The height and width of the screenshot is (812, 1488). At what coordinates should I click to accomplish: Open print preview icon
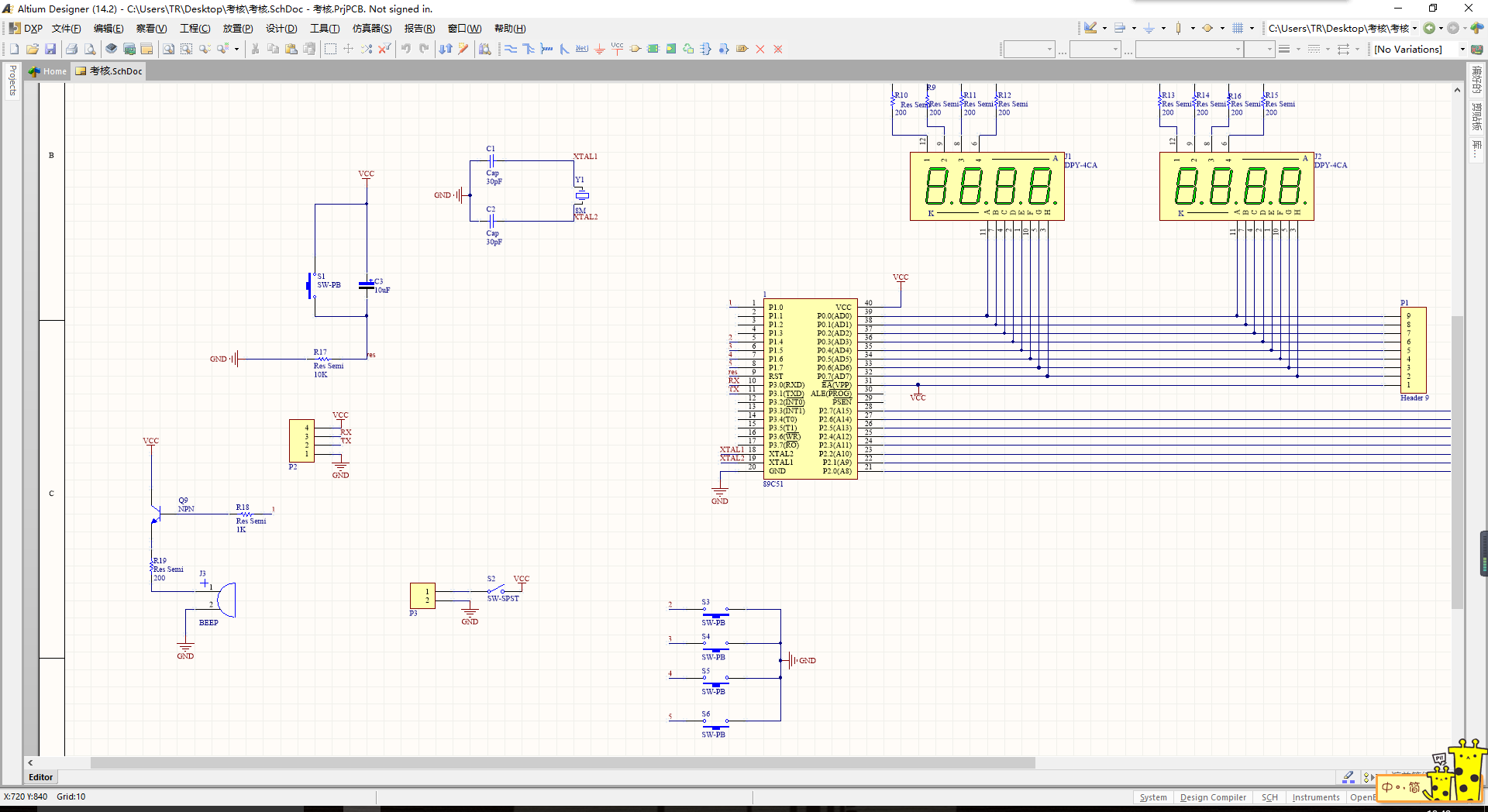point(90,49)
